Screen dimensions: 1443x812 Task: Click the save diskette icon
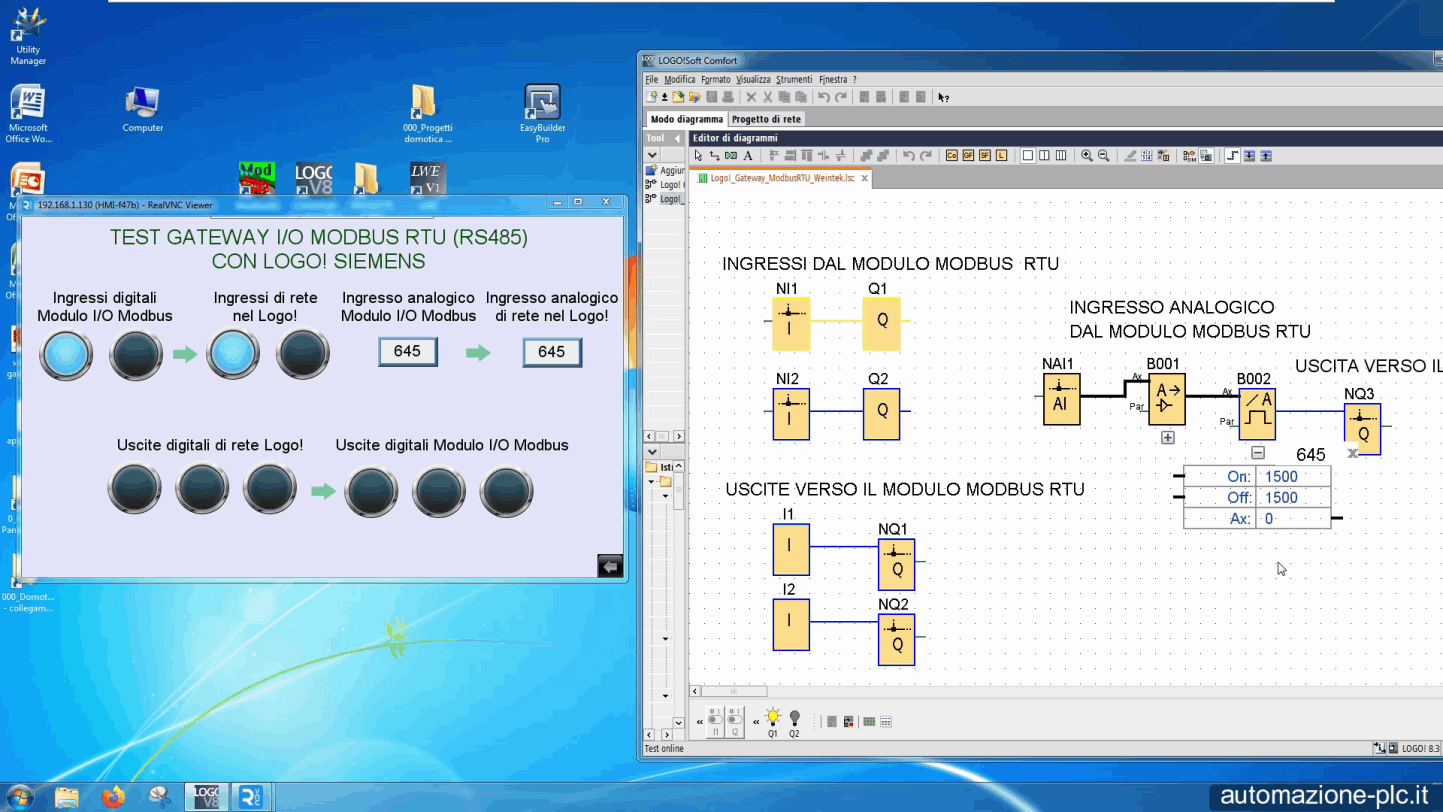712,97
